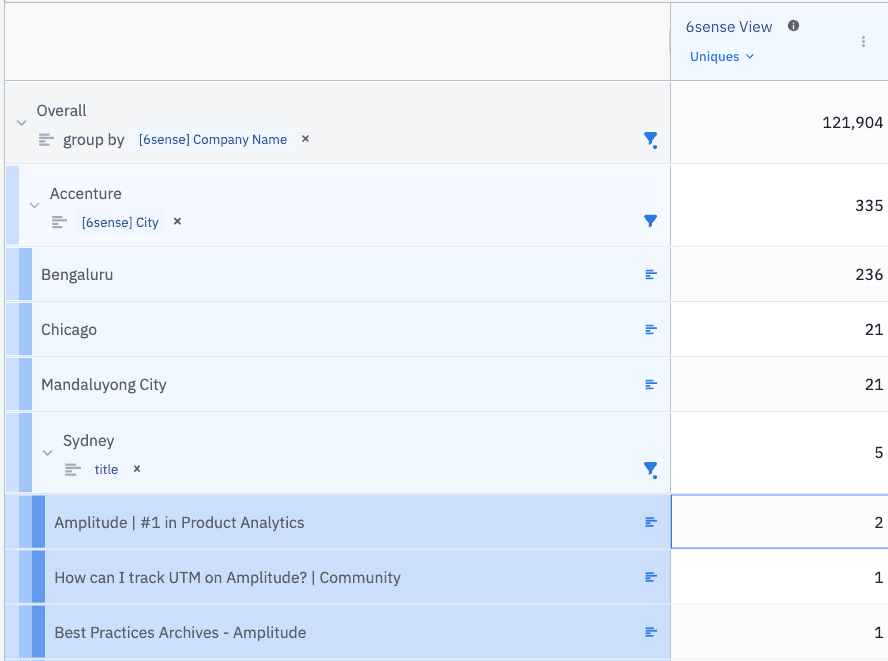Click the group-by icon on Mandaluyong City row

(651, 384)
